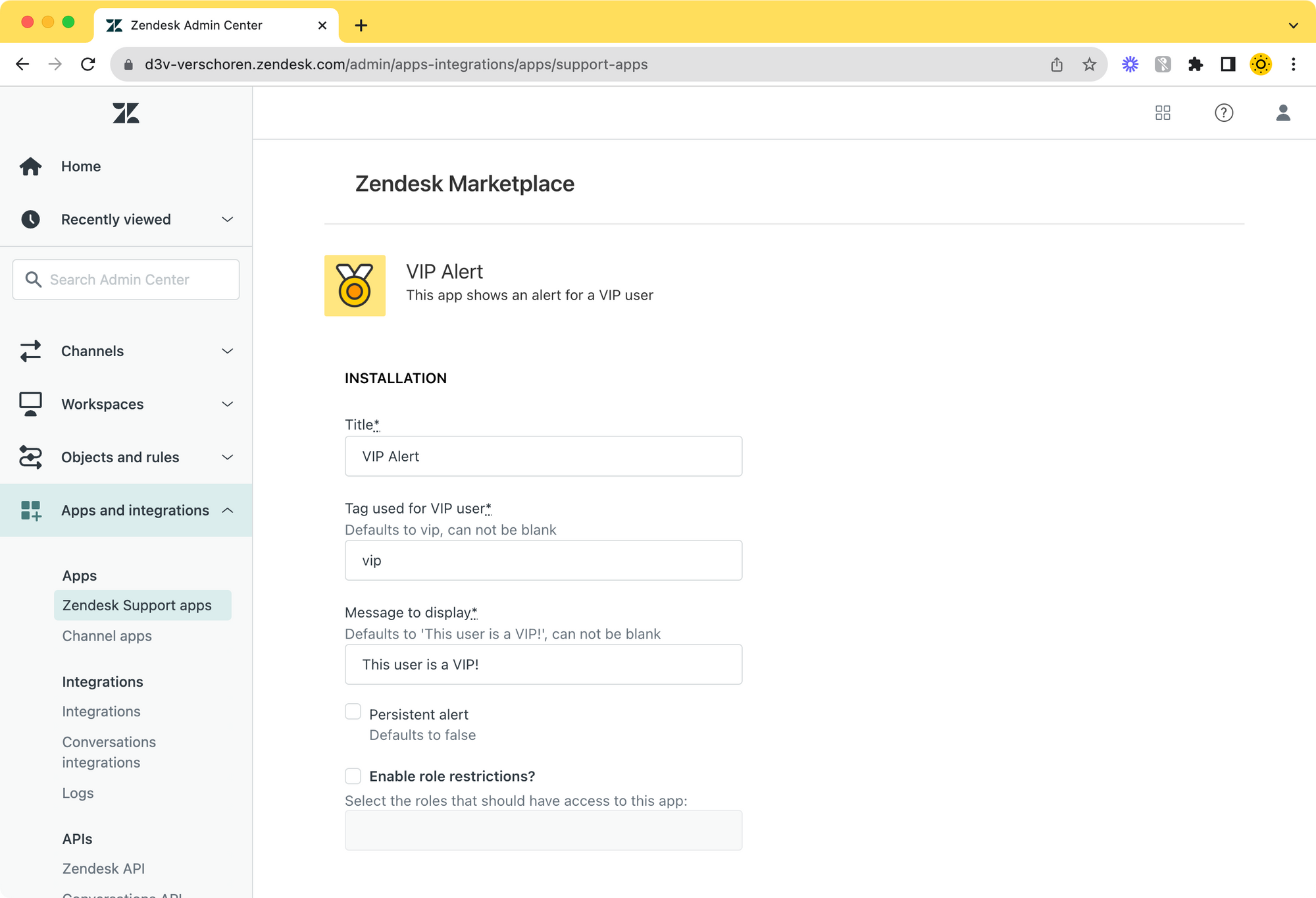Click the VIP Alert medal app icon
The height and width of the screenshot is (898, 1316).
355,286
